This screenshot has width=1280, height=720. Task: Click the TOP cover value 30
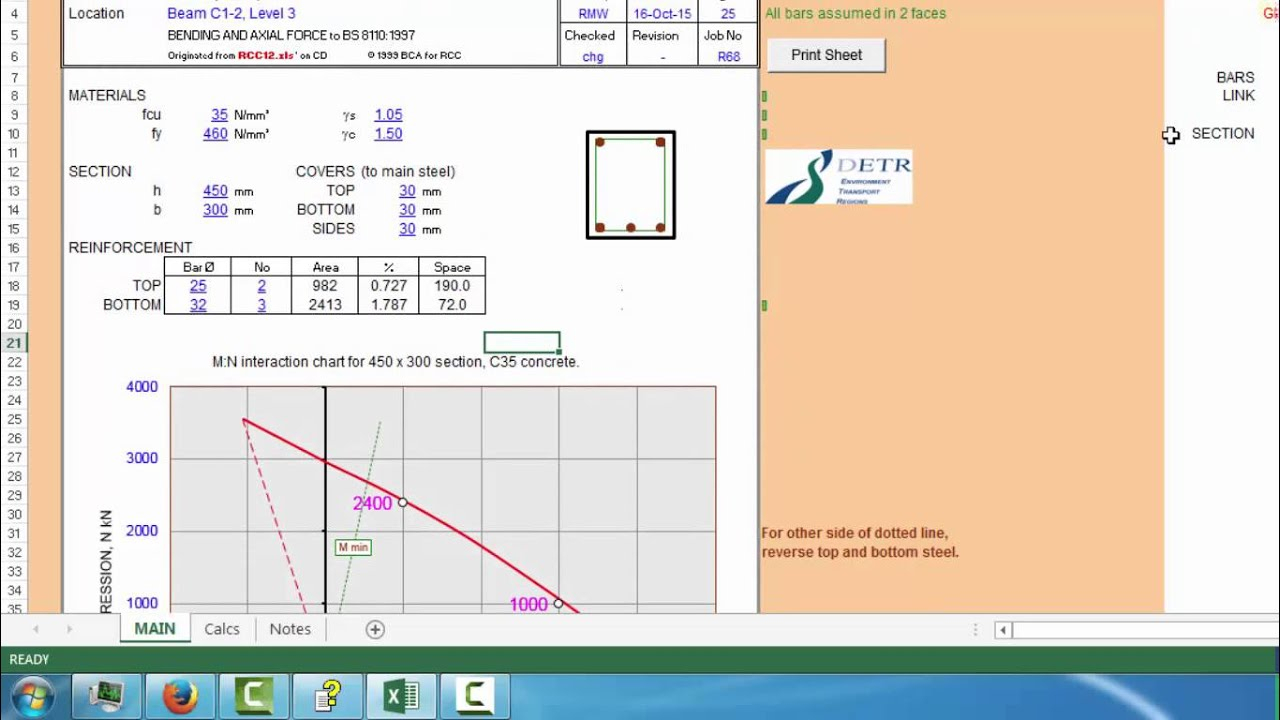pos(407,191)
